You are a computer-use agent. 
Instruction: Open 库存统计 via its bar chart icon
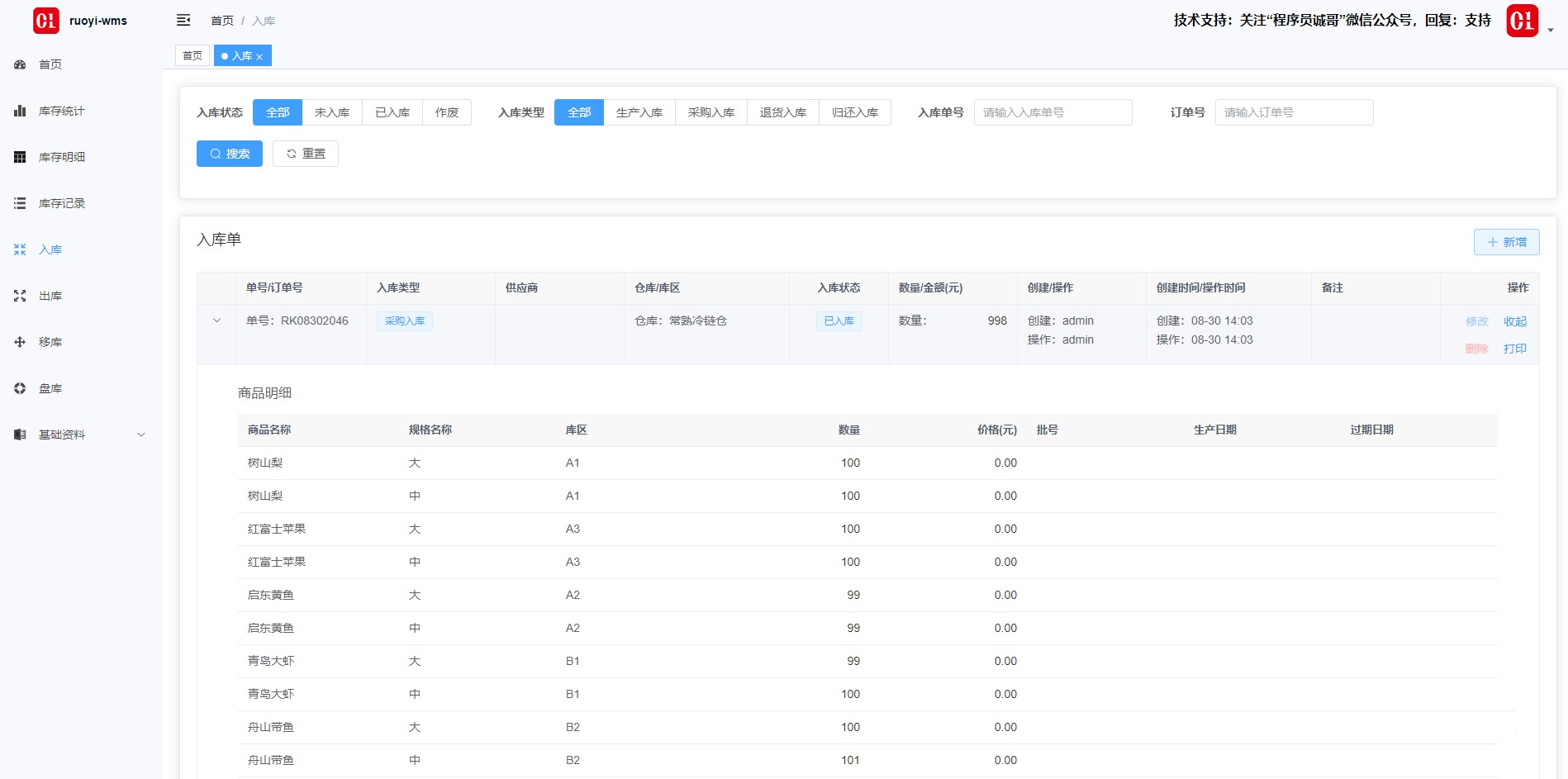click(x=20, y=111)
